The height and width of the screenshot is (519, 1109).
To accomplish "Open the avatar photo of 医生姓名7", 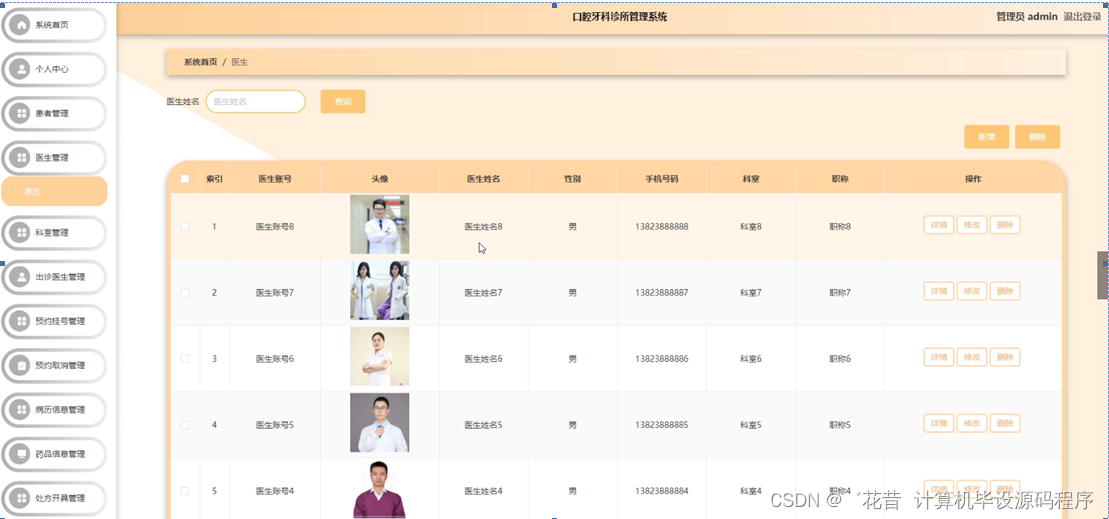I will [380, 291].
